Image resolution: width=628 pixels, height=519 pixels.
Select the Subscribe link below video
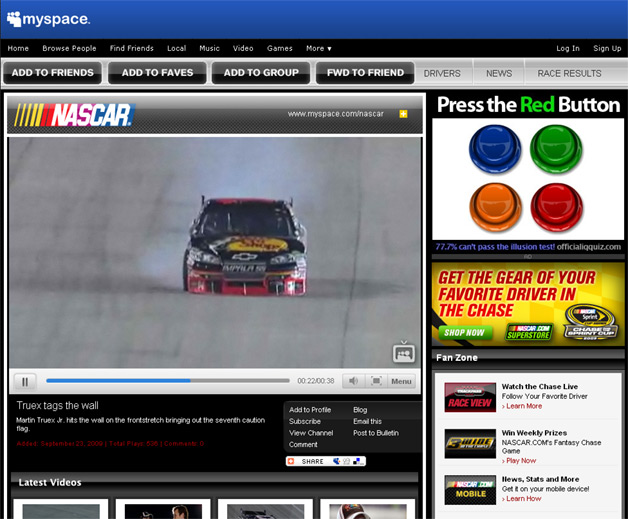click(x=305, y=421)
